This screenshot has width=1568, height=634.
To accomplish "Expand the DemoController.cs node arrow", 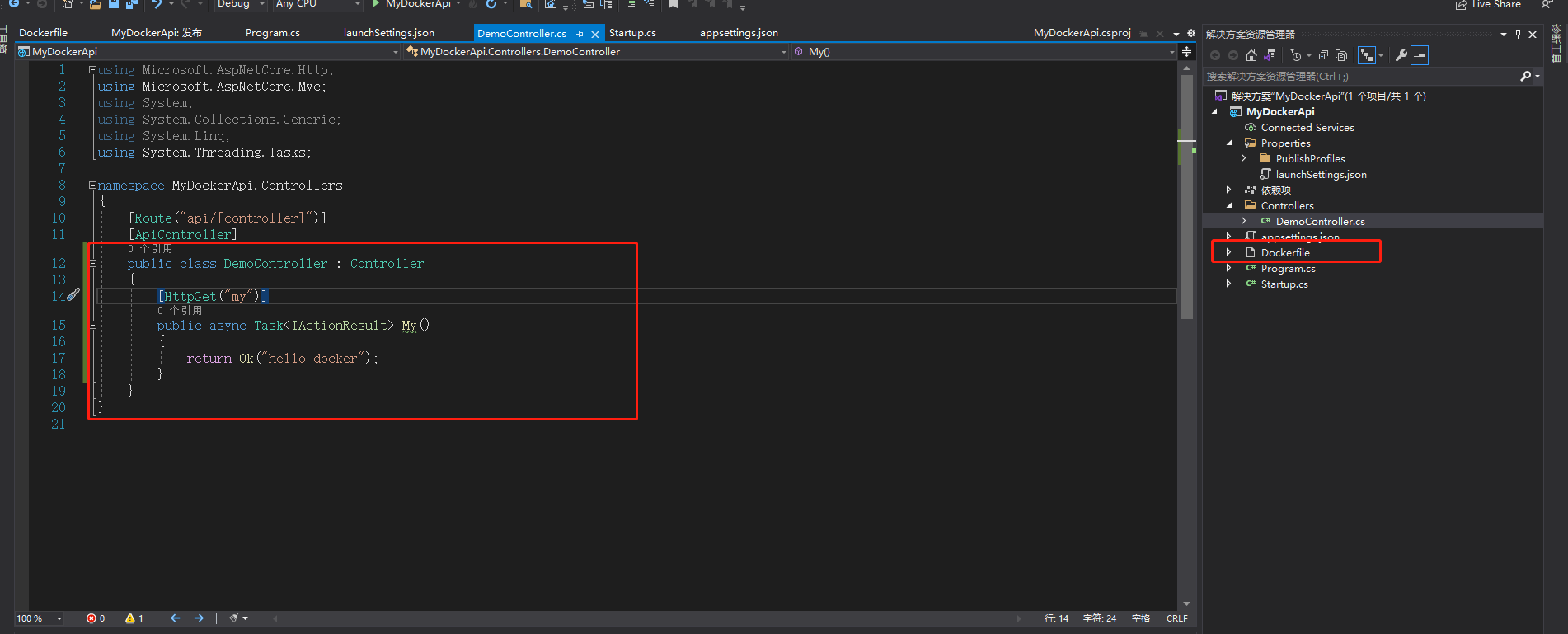I will coord(1243,221).
